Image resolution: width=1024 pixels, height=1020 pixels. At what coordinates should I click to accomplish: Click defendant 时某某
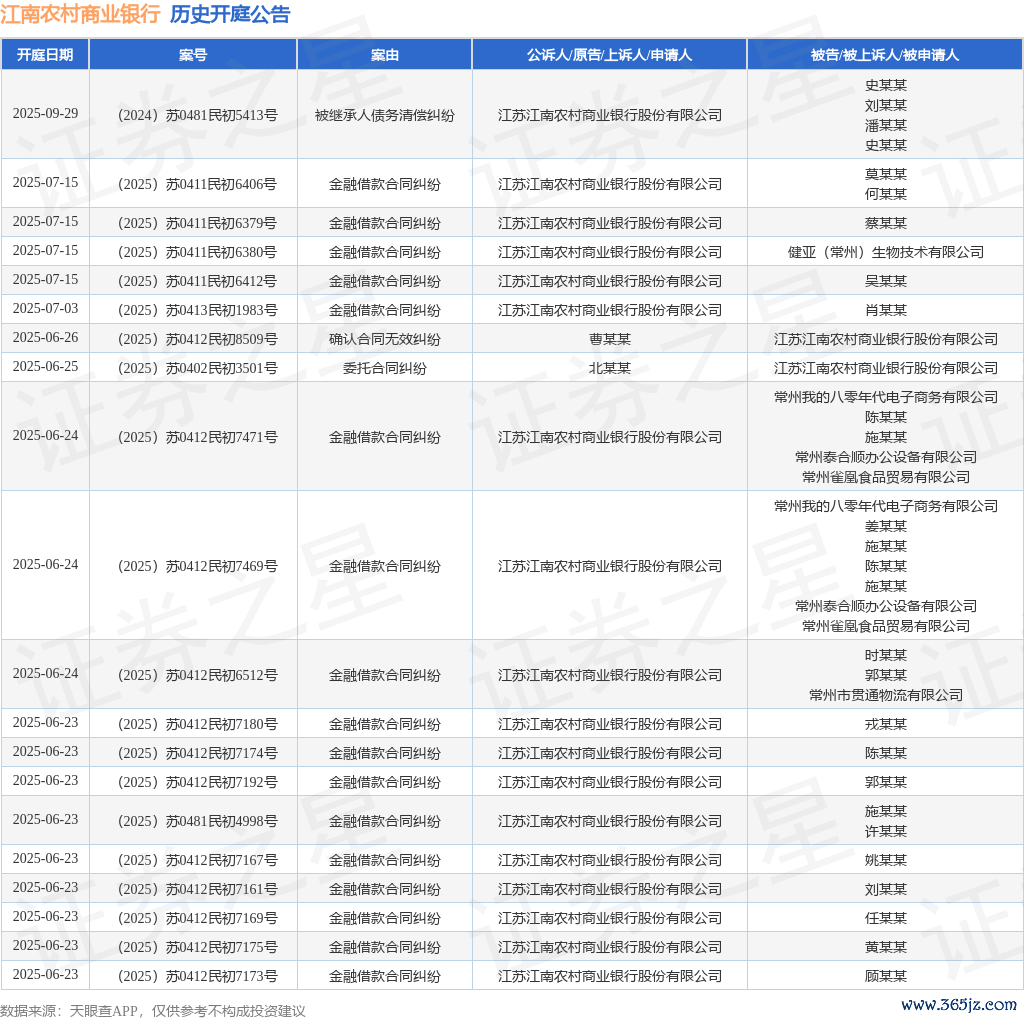(886, 655)
